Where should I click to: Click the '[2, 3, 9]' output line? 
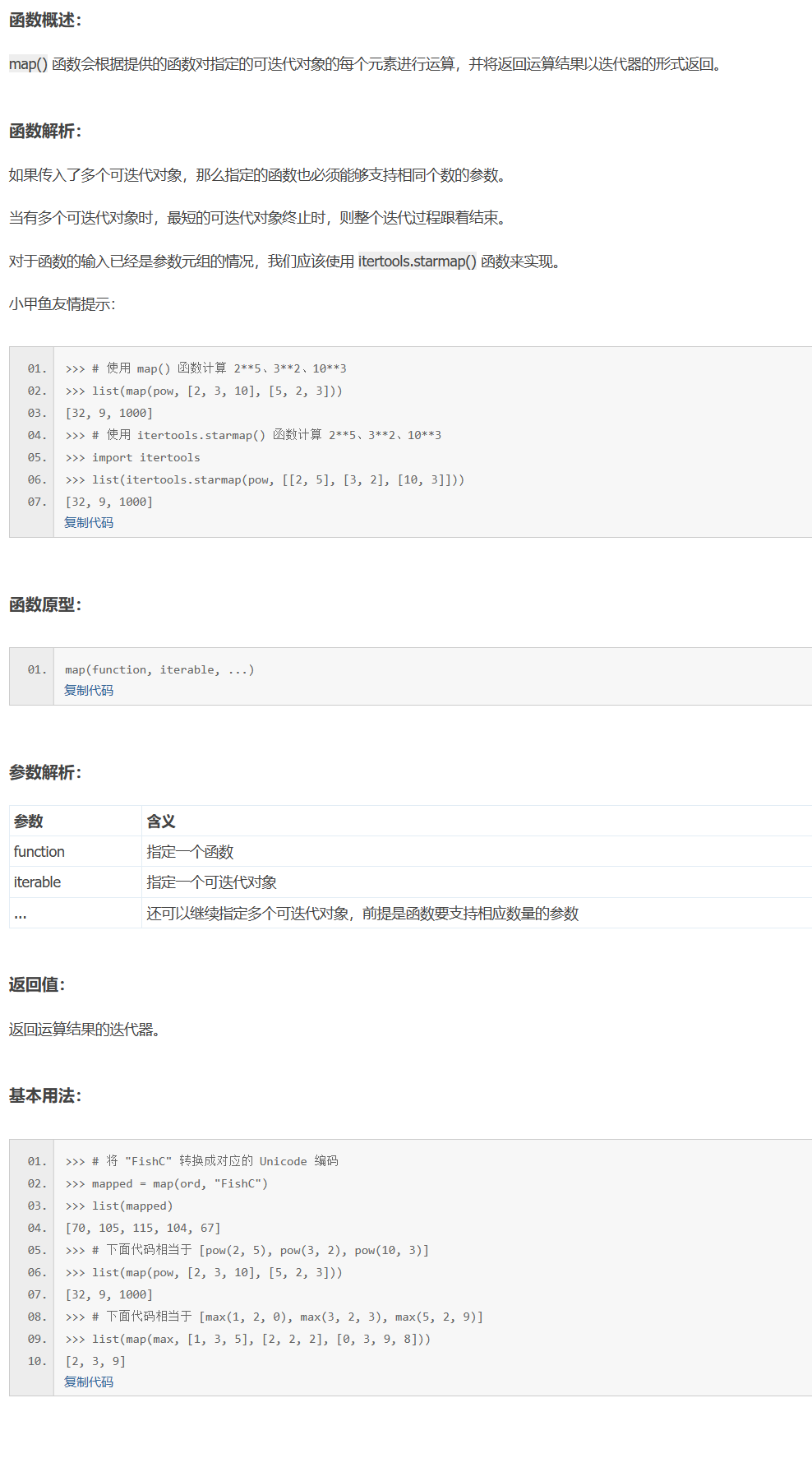point(95,1362)
